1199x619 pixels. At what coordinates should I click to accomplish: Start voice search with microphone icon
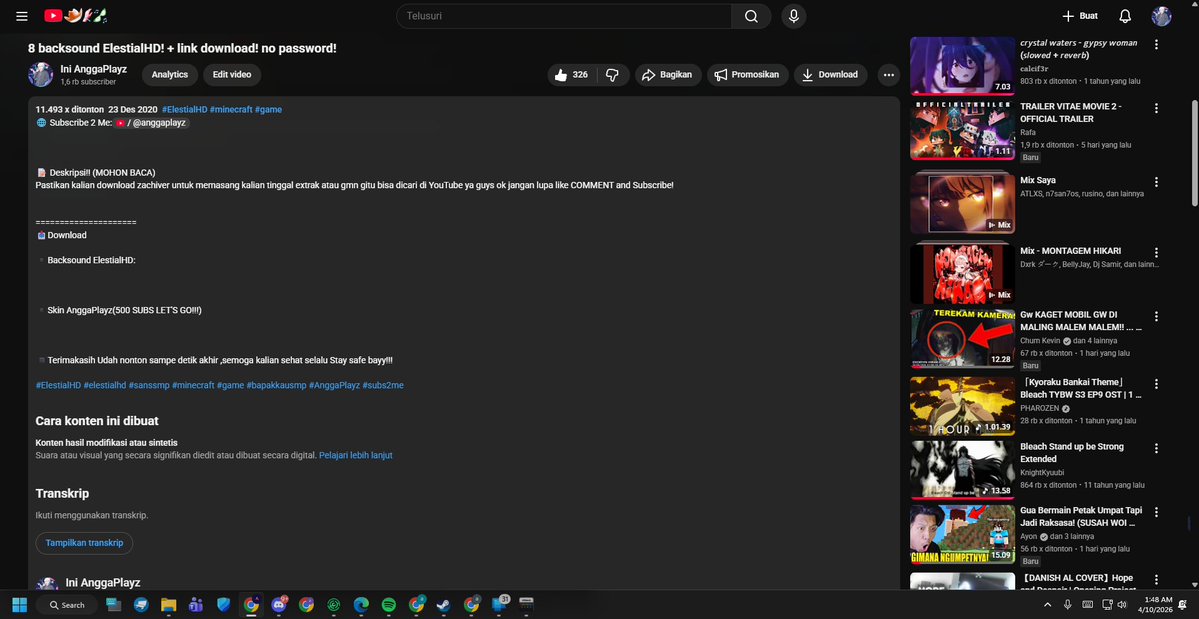click(x=794, y=16)
